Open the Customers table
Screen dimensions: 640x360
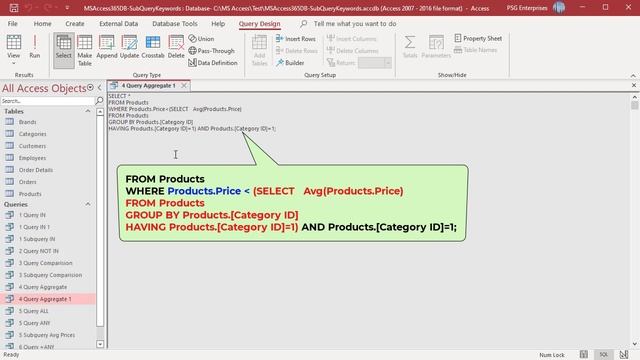click(32, 146)
